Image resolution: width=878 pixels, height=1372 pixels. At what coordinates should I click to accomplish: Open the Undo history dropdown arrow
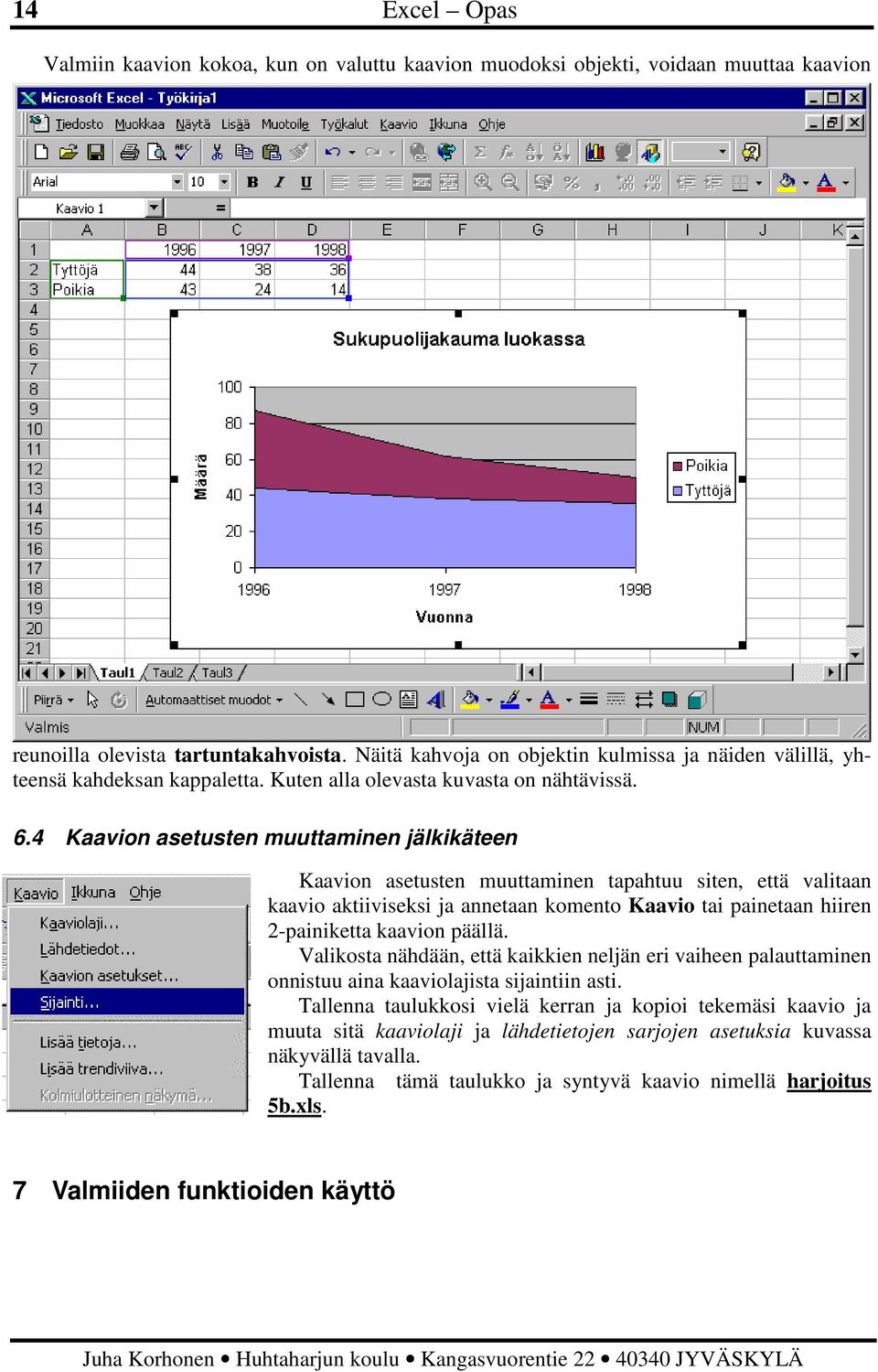352,153
